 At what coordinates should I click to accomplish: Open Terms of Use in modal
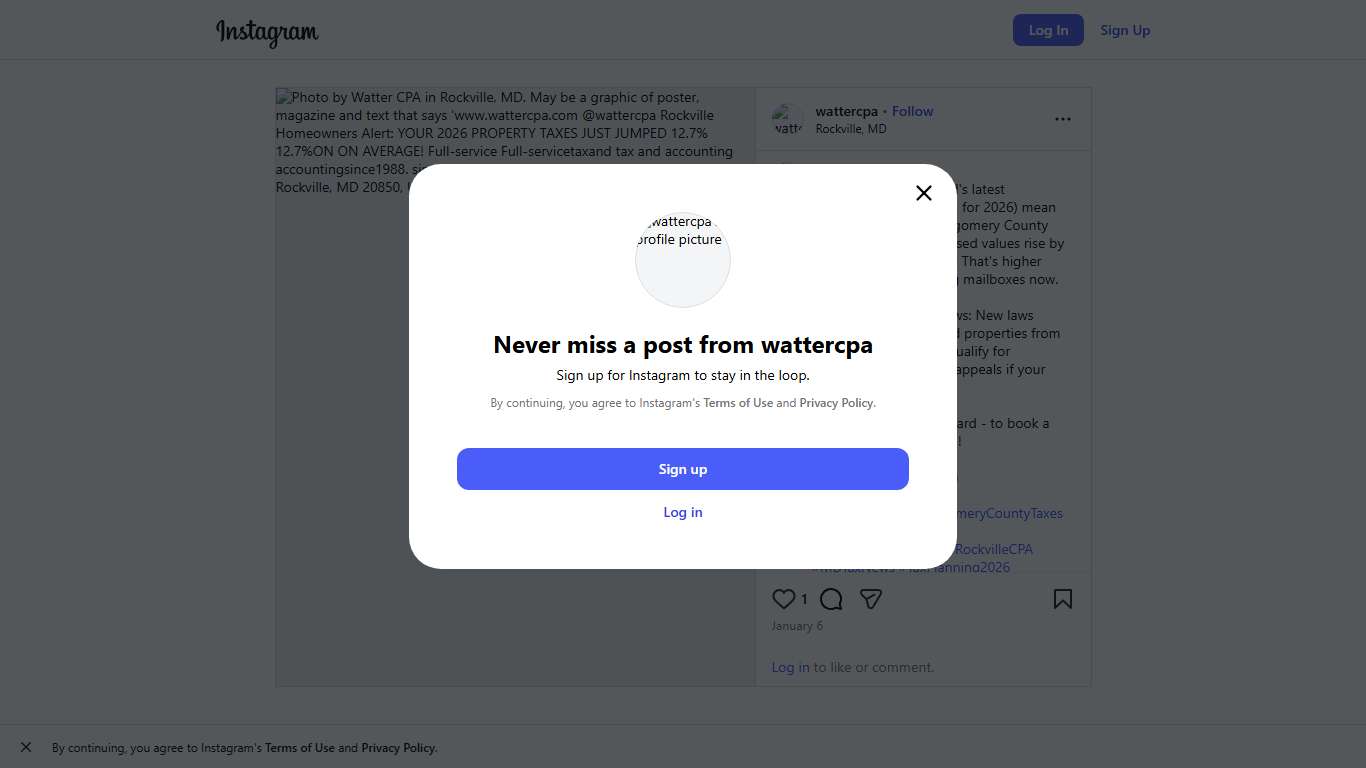(738, 403)
